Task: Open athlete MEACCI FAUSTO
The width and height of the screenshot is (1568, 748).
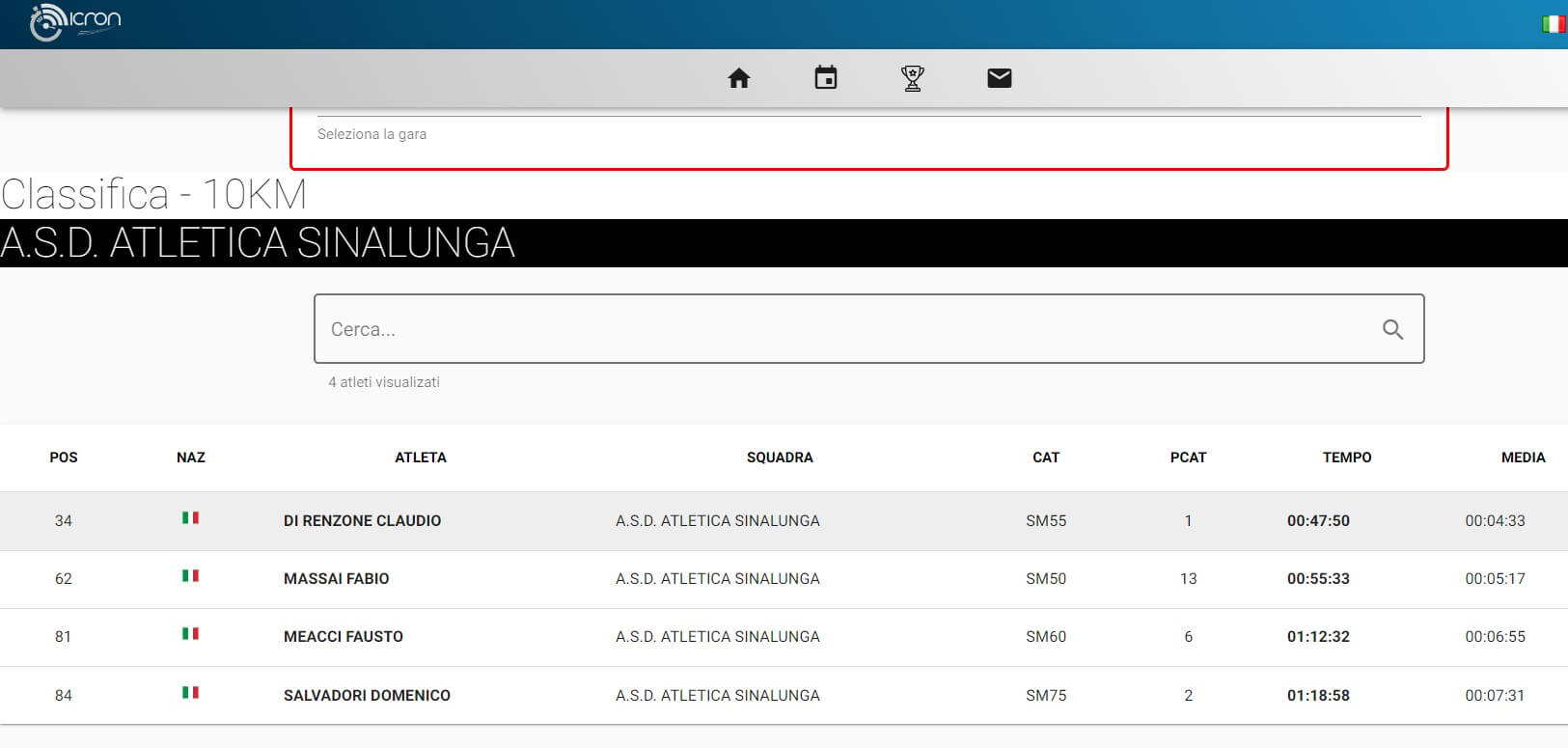Action: 344,637
